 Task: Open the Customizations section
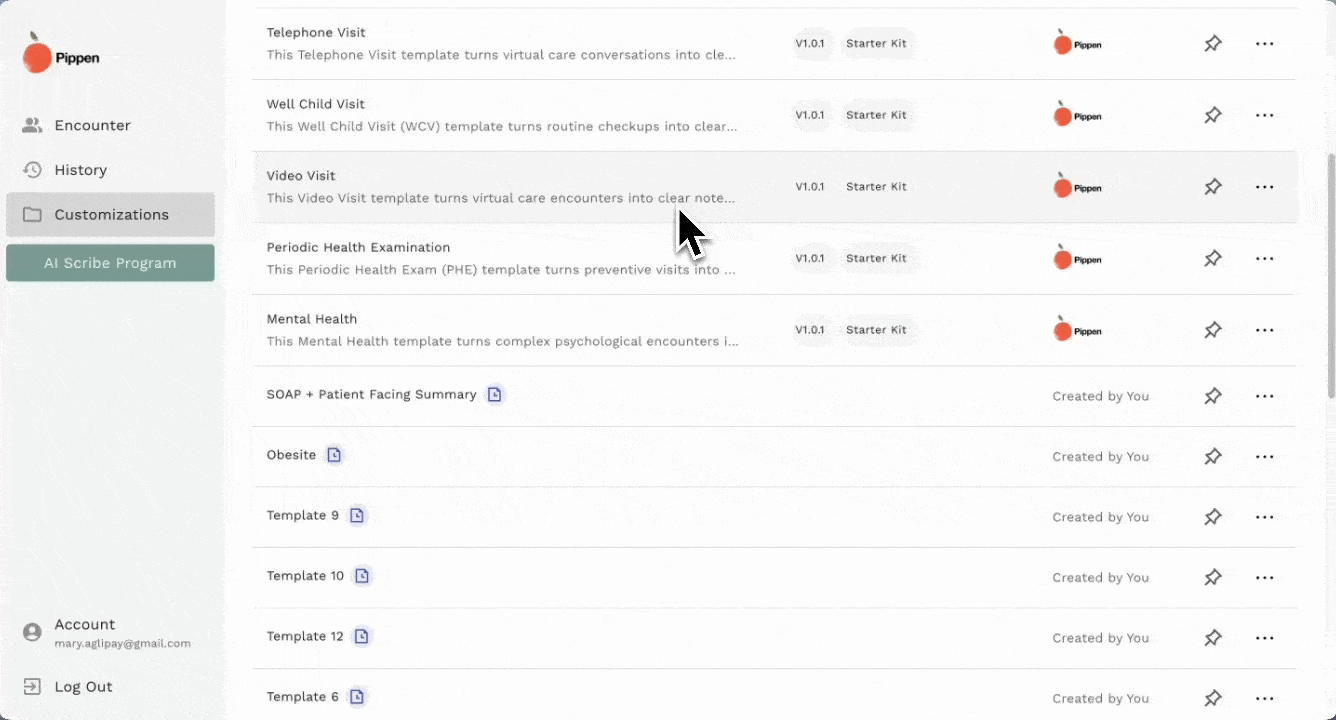110,215
